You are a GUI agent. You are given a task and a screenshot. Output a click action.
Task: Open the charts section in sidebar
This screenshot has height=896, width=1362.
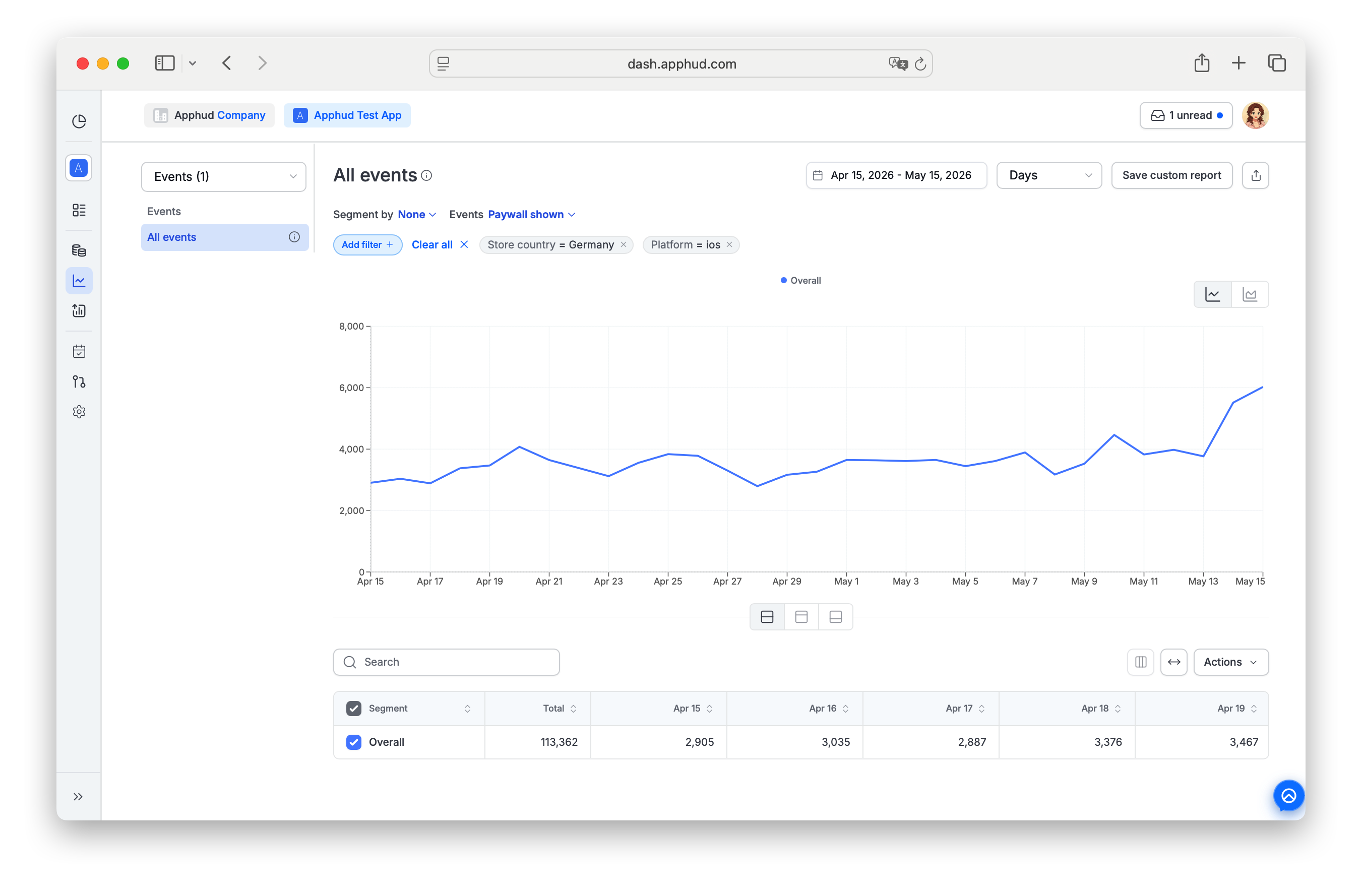tap(79, 281)
